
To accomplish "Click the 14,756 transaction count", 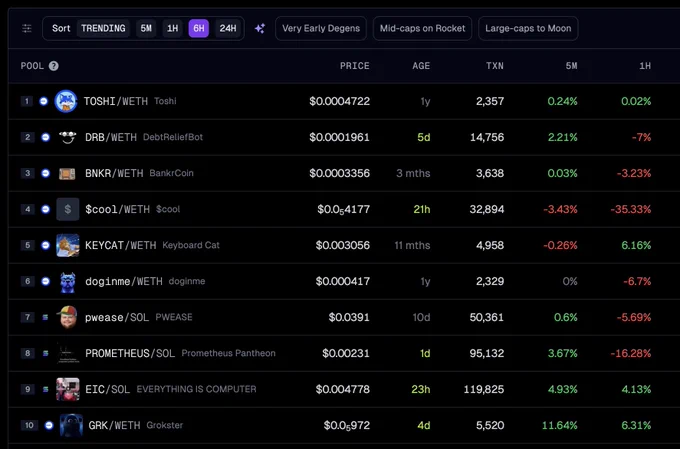I will point(487,137).
